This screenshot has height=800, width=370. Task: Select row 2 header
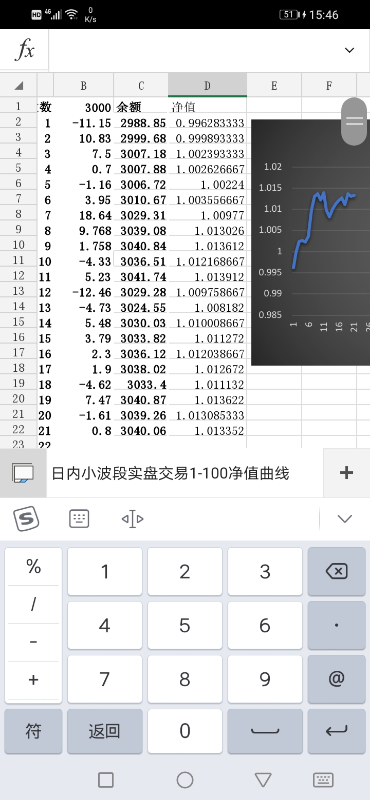point(19,121)
